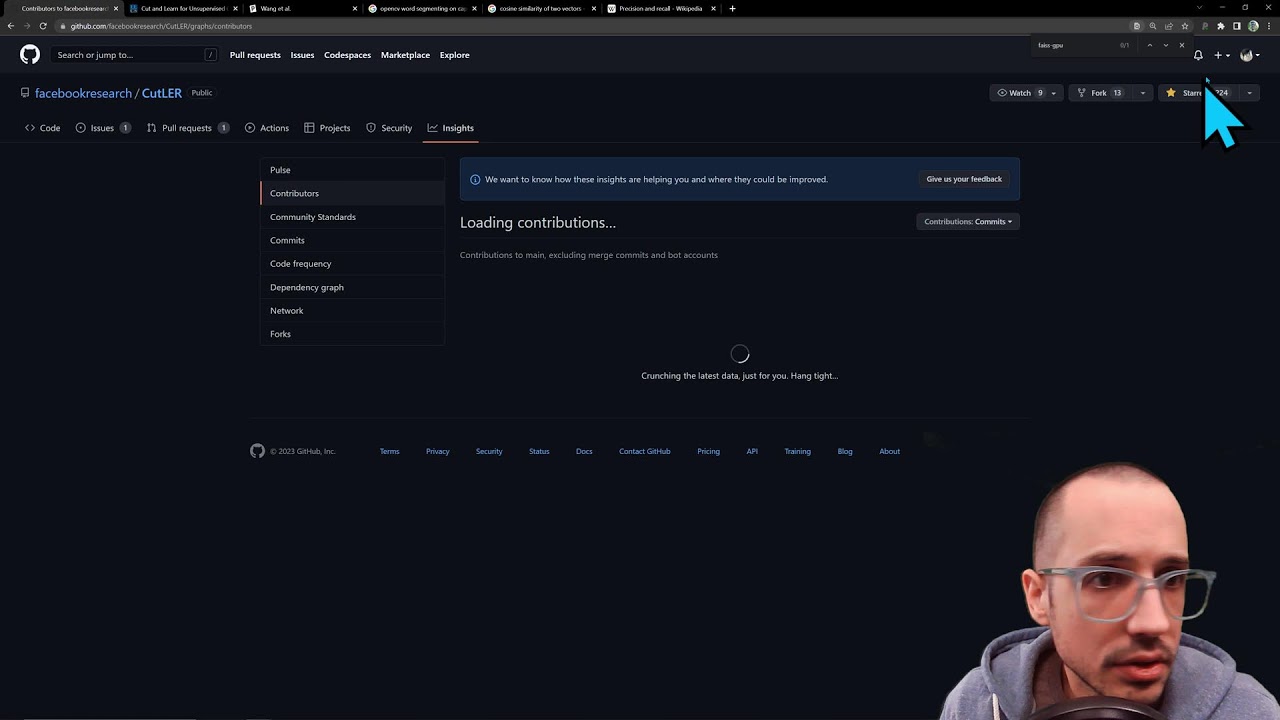Bookmark this page with the star icon

[x=1185, y=26]
